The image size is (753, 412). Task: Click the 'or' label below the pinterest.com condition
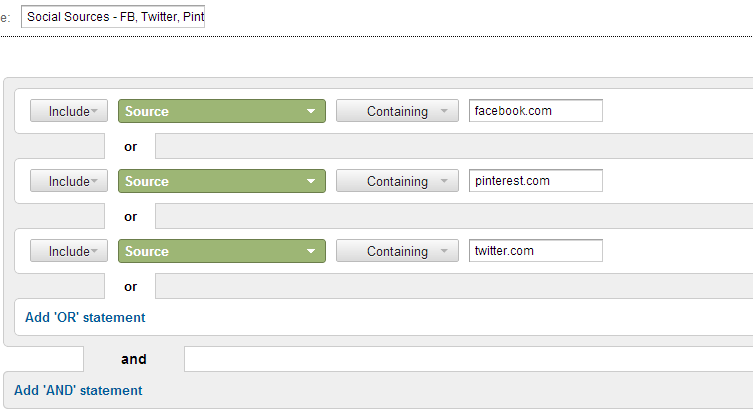pyautogui.click(x=130, y=217)
